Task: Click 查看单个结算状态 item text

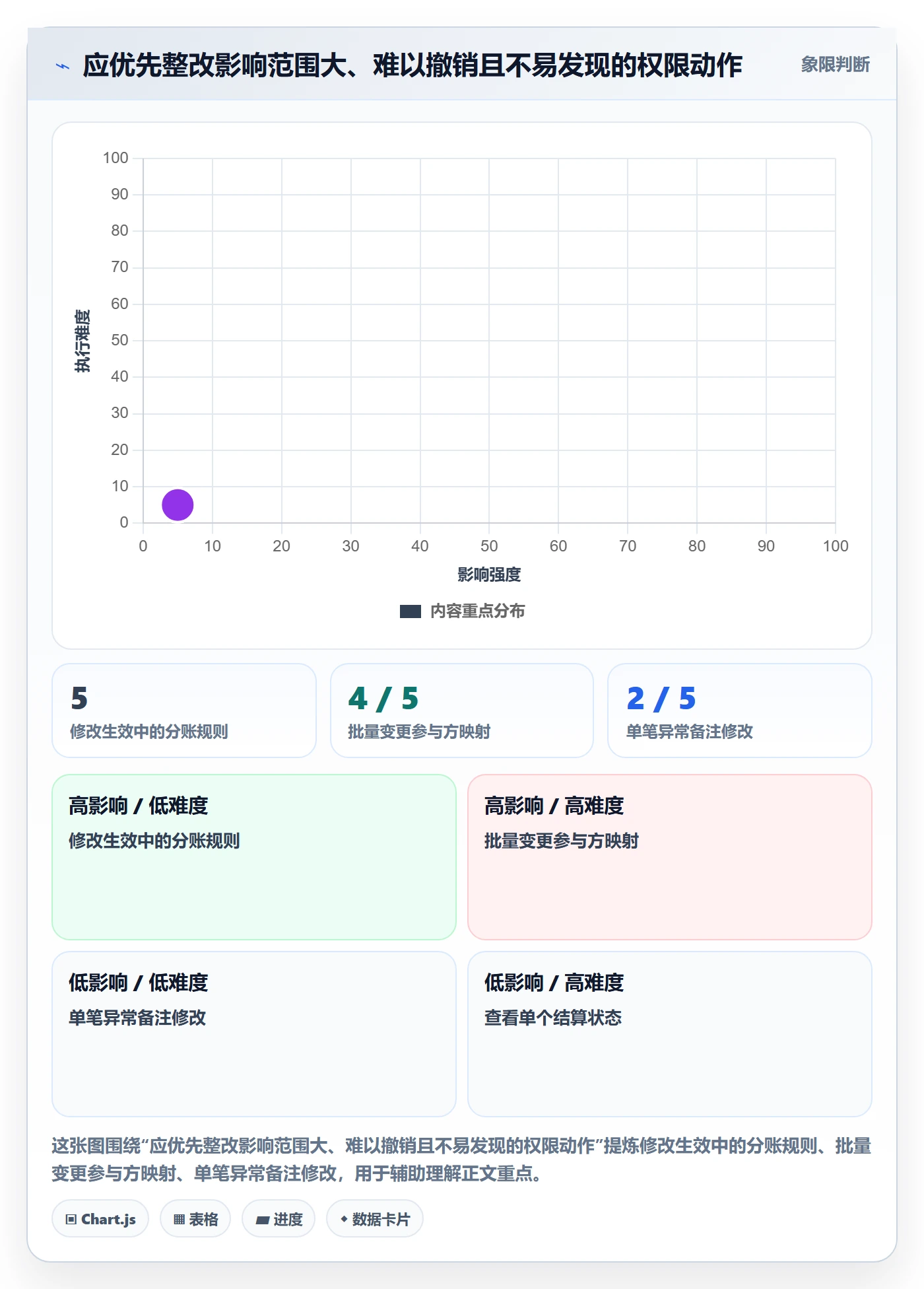Action: point(553,1018)
